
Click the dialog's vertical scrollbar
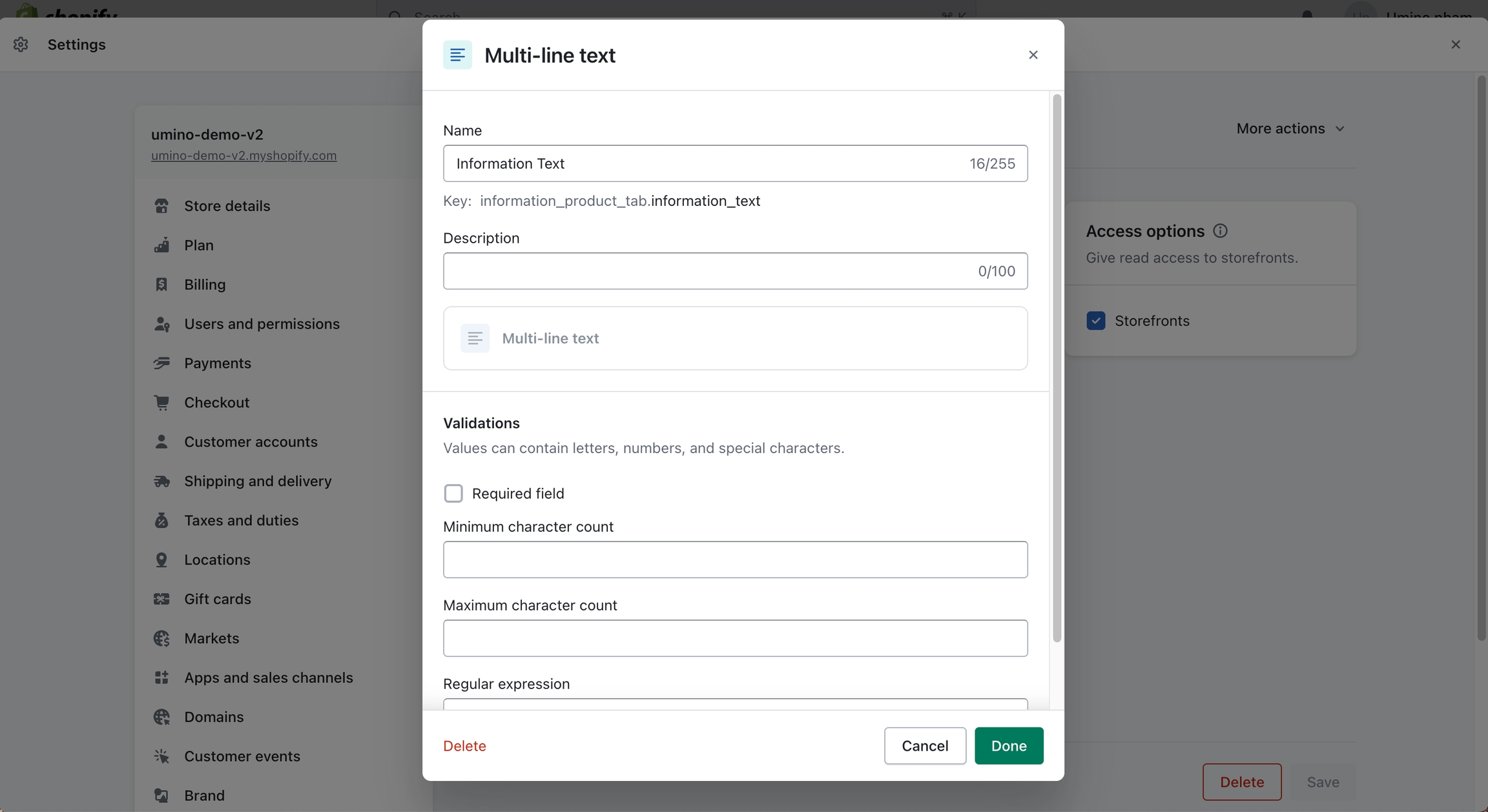(1057, 368)
